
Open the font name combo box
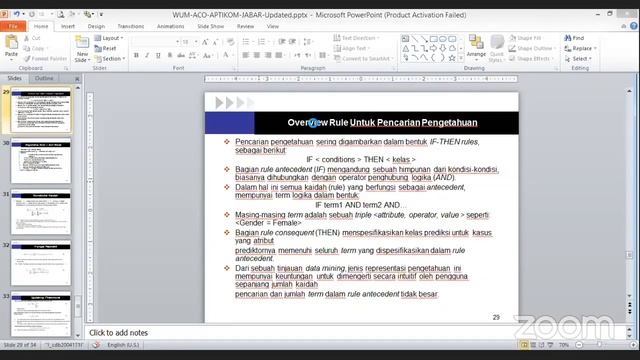click(x=156, y=42)
